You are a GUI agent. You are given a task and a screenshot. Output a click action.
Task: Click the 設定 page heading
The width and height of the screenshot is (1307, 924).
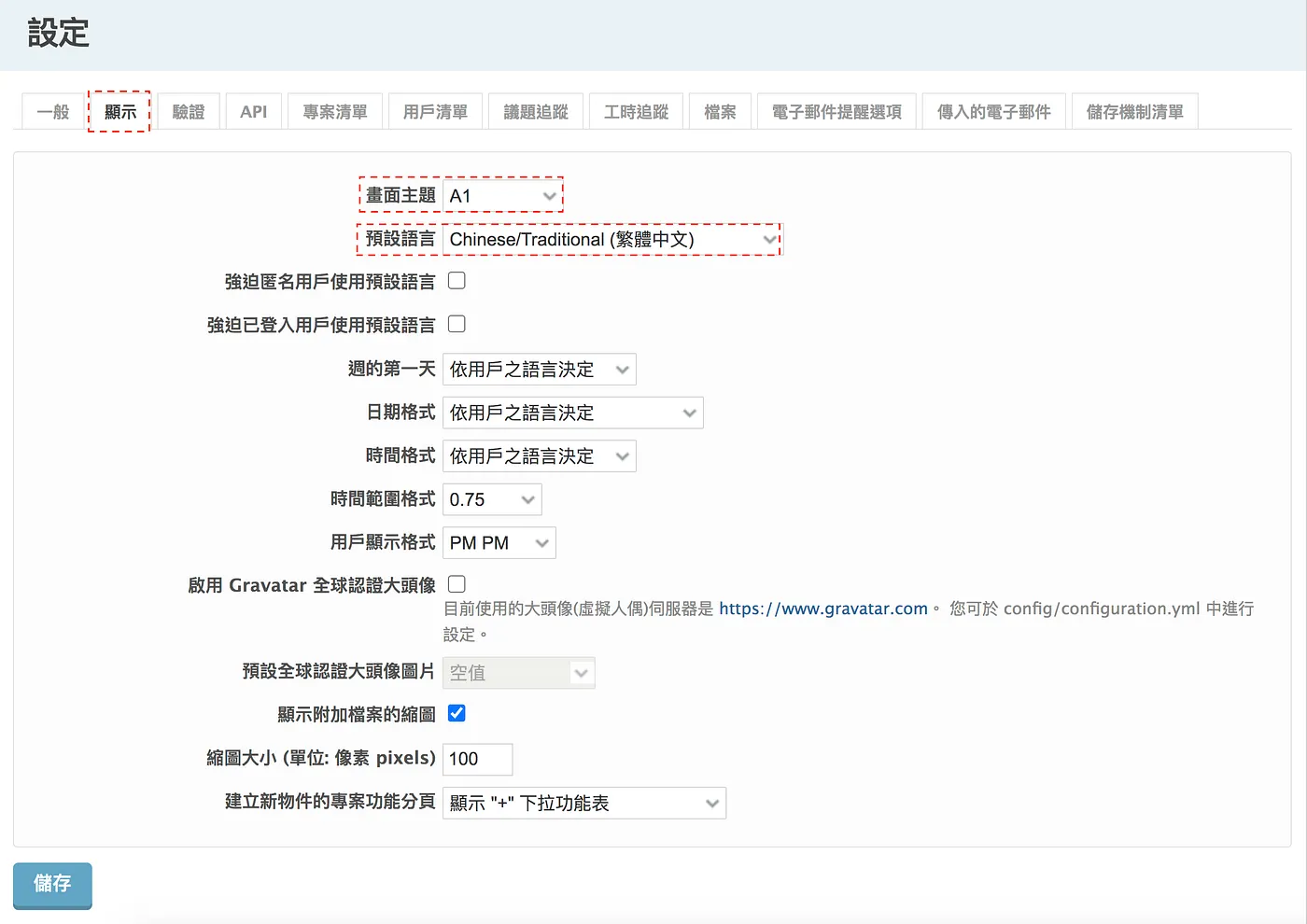tap(58, 34)
